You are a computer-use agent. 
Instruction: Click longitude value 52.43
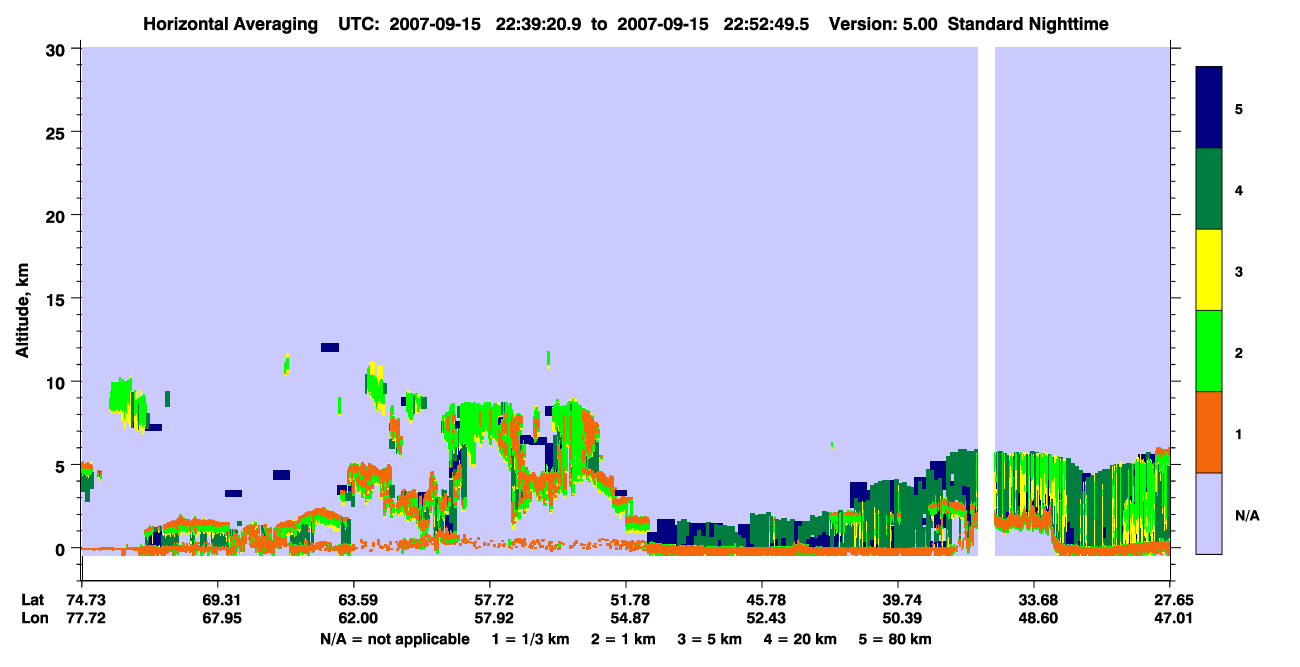[762, 618]
